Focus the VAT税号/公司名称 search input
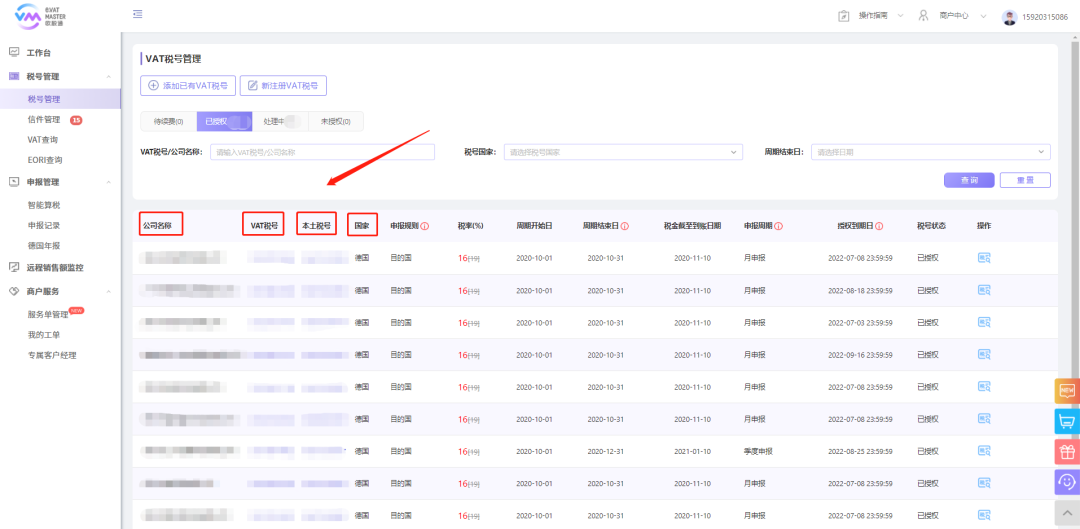The image size is (1080, 529). pyautogui.click(x=322, y=152)
